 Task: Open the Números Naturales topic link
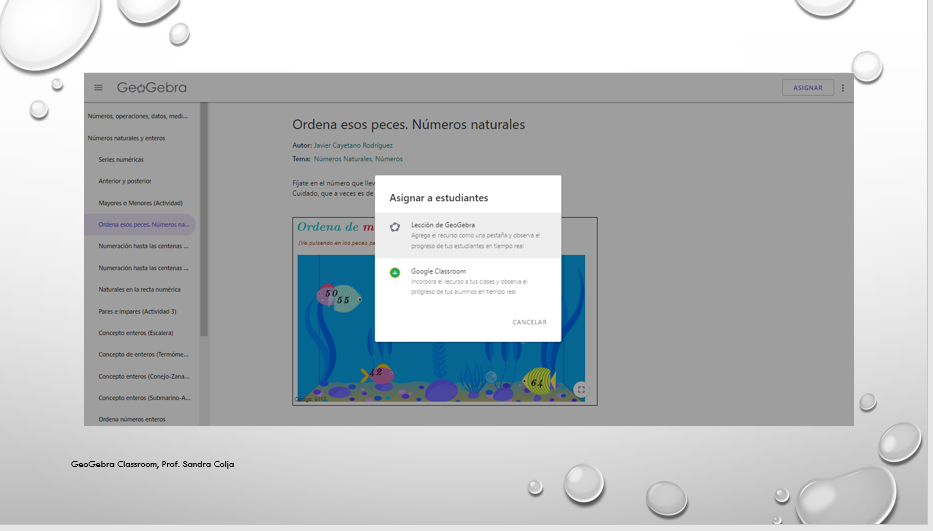342,159
